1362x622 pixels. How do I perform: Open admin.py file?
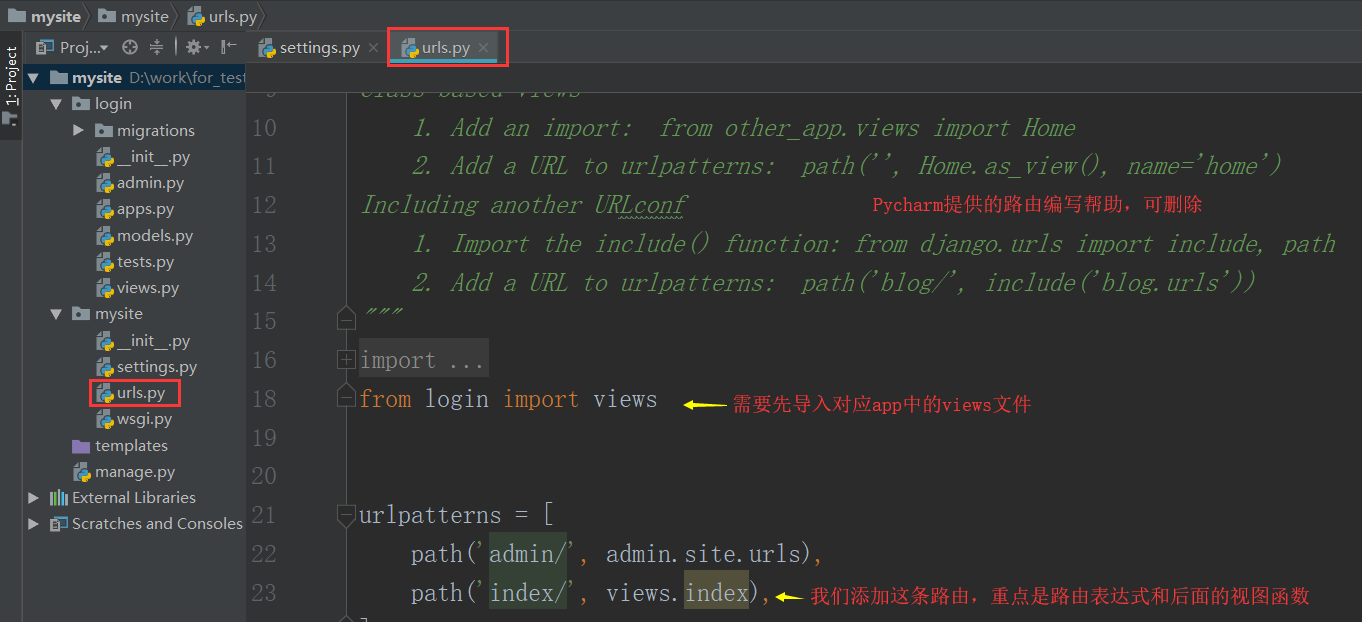pos(140,183)
